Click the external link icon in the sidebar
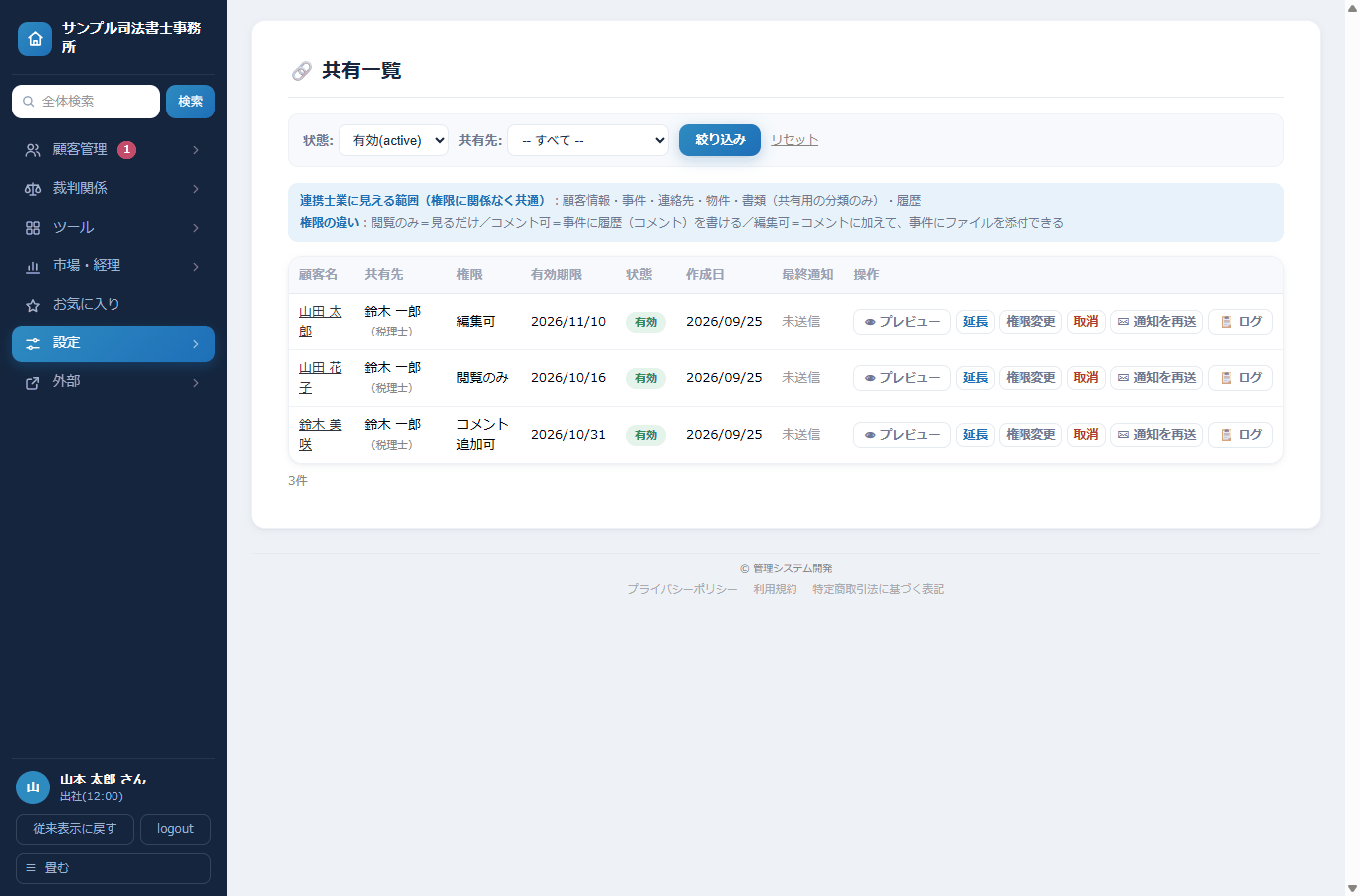 coord(33,382)
